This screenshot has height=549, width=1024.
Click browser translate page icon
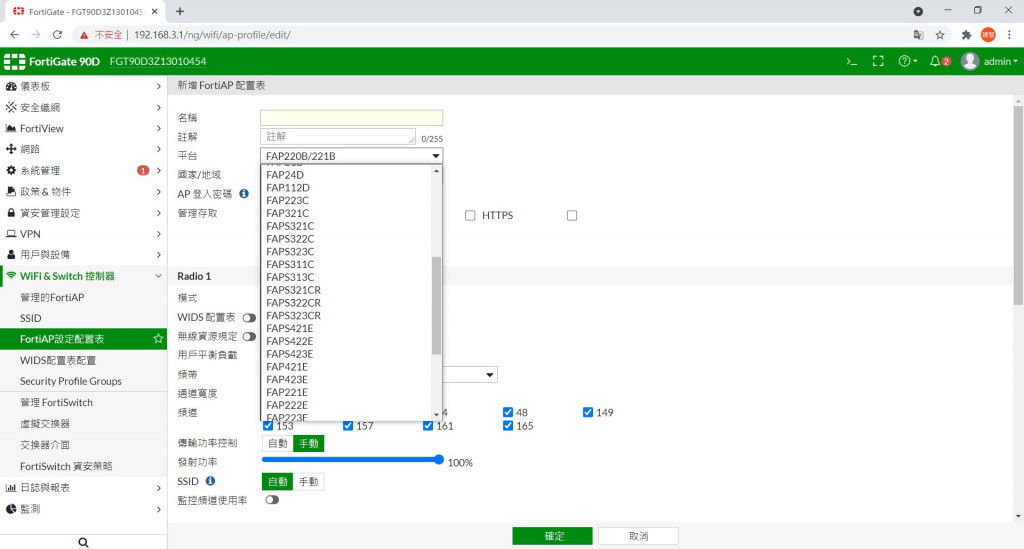[918, 35]
